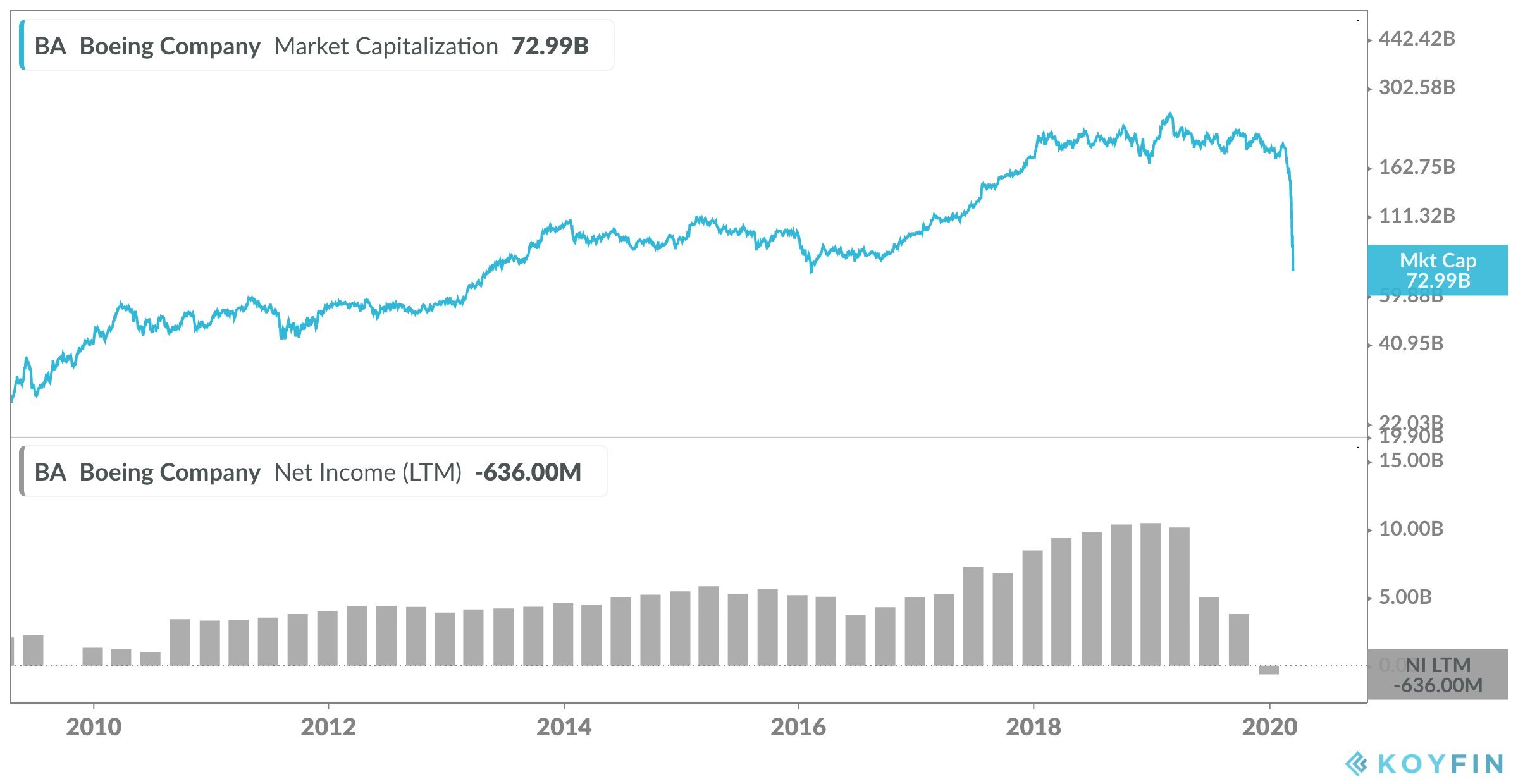Click the gray color marker of Net Income legend

[22, 472]
